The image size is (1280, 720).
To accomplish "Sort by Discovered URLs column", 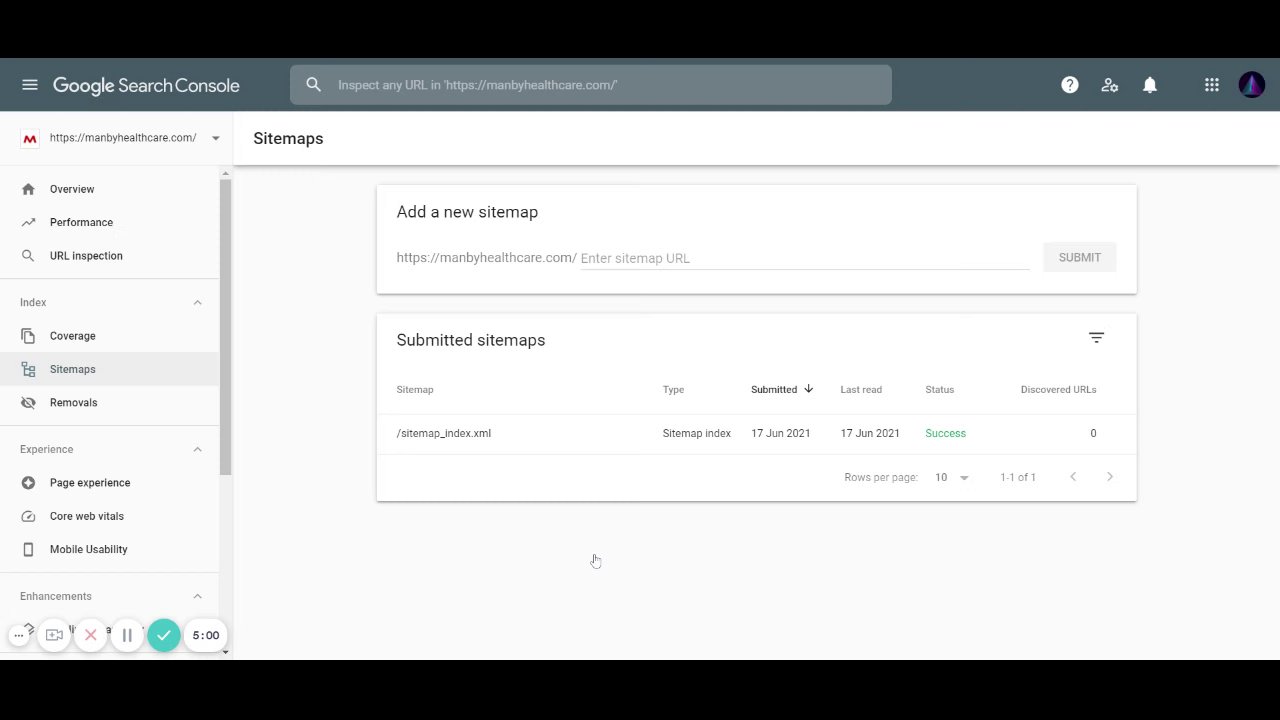I will [1058, 390].
